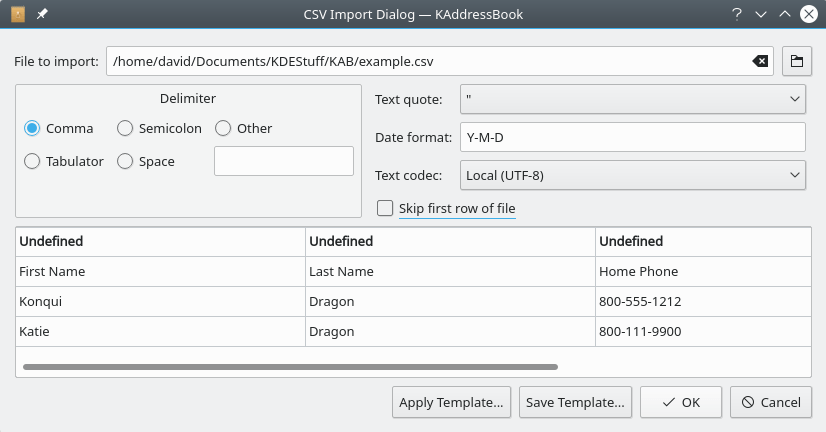Click the clear text icon in file path
Image resolution: width=826 pixels, height=432 pixels.
tap(760, 62)
